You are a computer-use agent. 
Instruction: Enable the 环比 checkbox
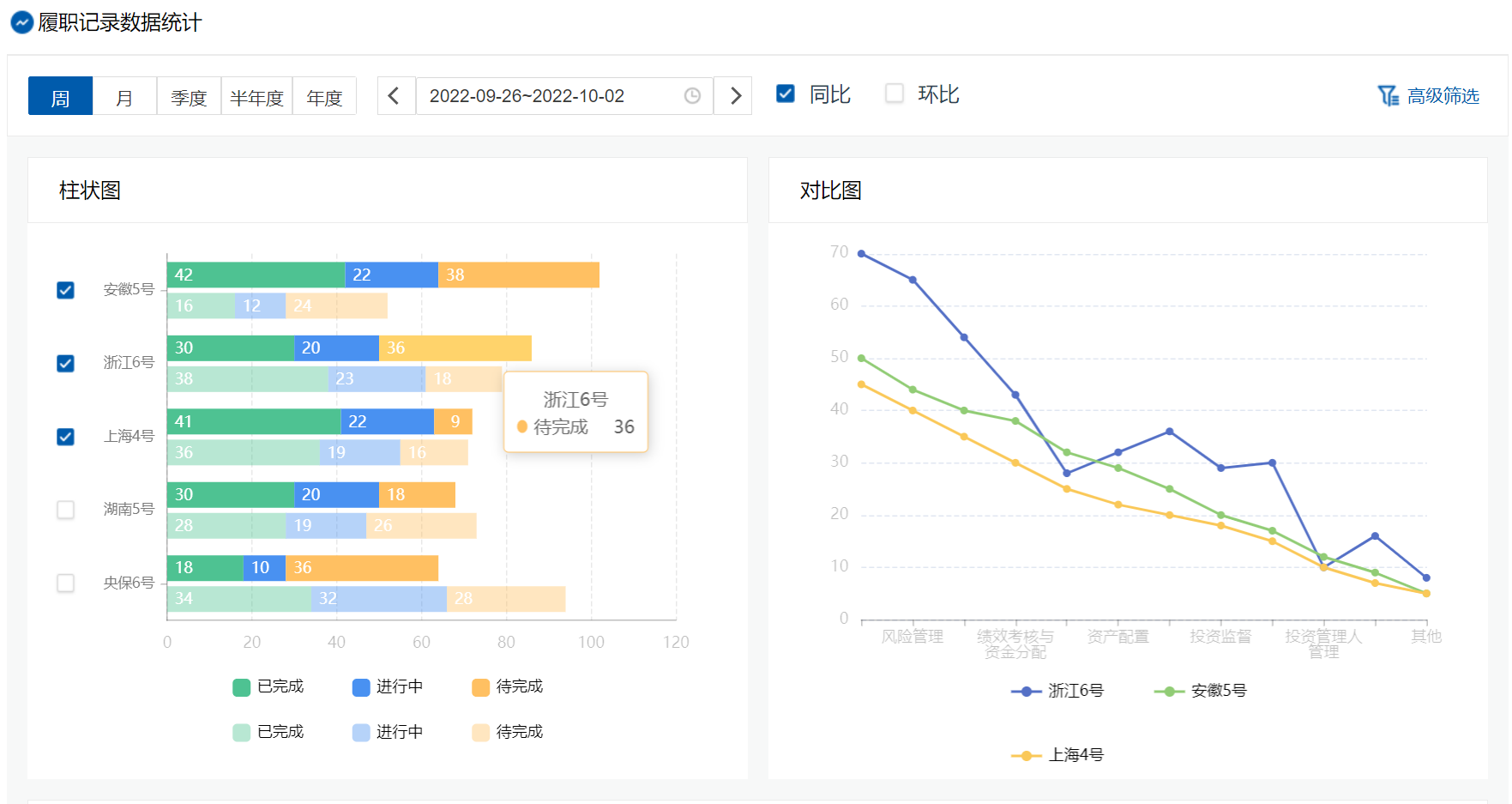(895, 94)
